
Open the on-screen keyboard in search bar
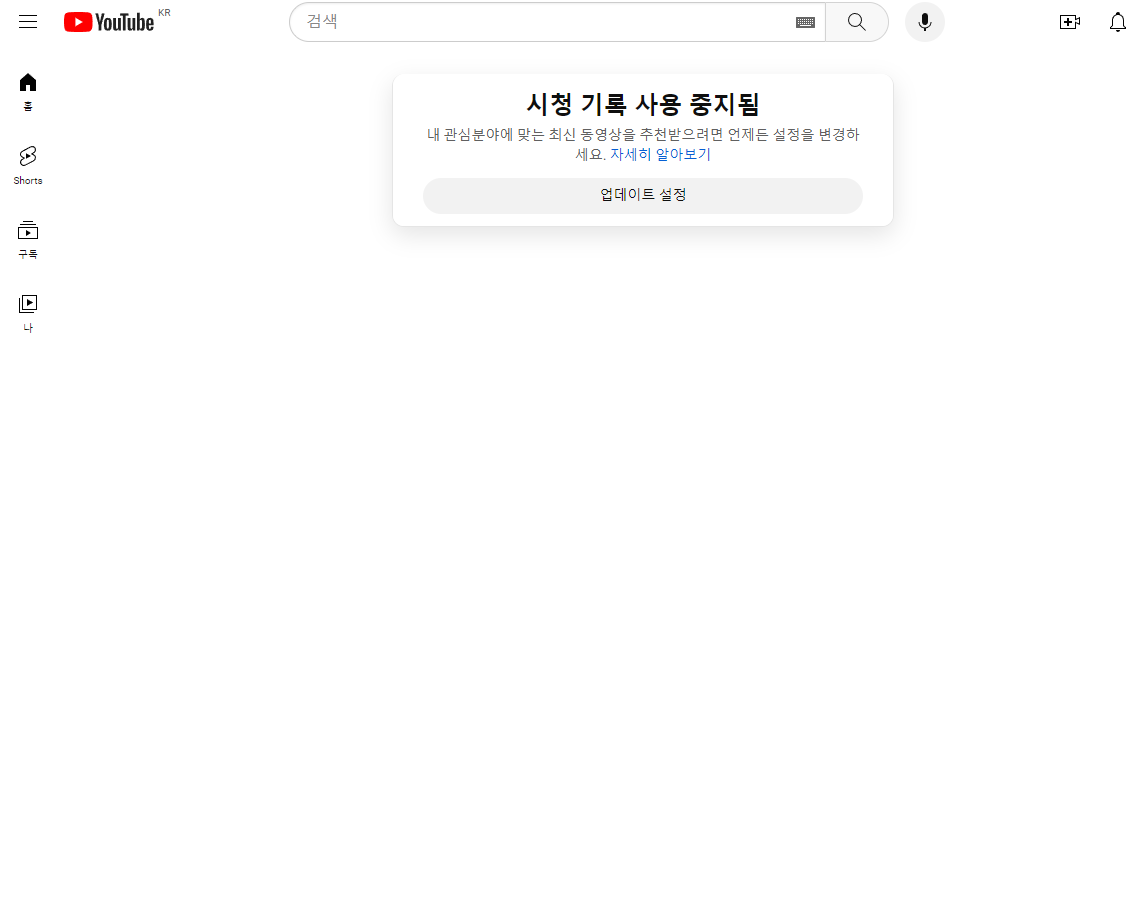coord(805,22)
